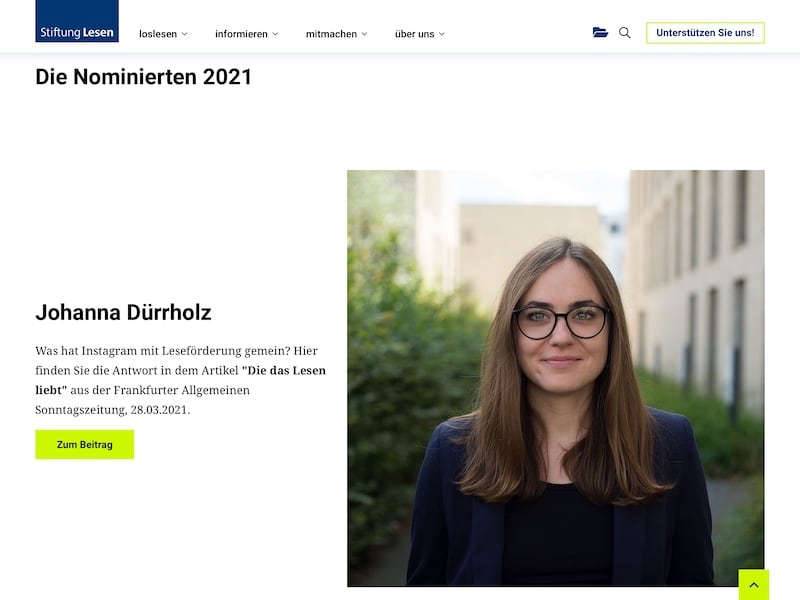
Task: Open the loslesen menu item
Action: pyautogui.click(x=158, y=34)
